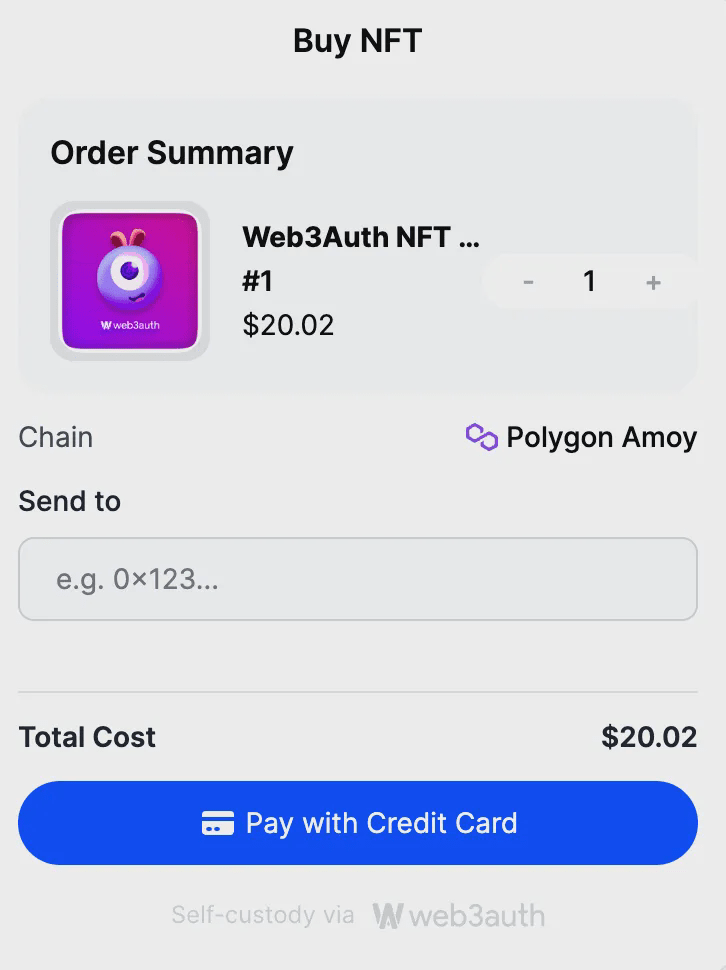The width and height of the screenshot is (726, 970).
Task: Click the Buy NFT page title
Action: (357, 41)
